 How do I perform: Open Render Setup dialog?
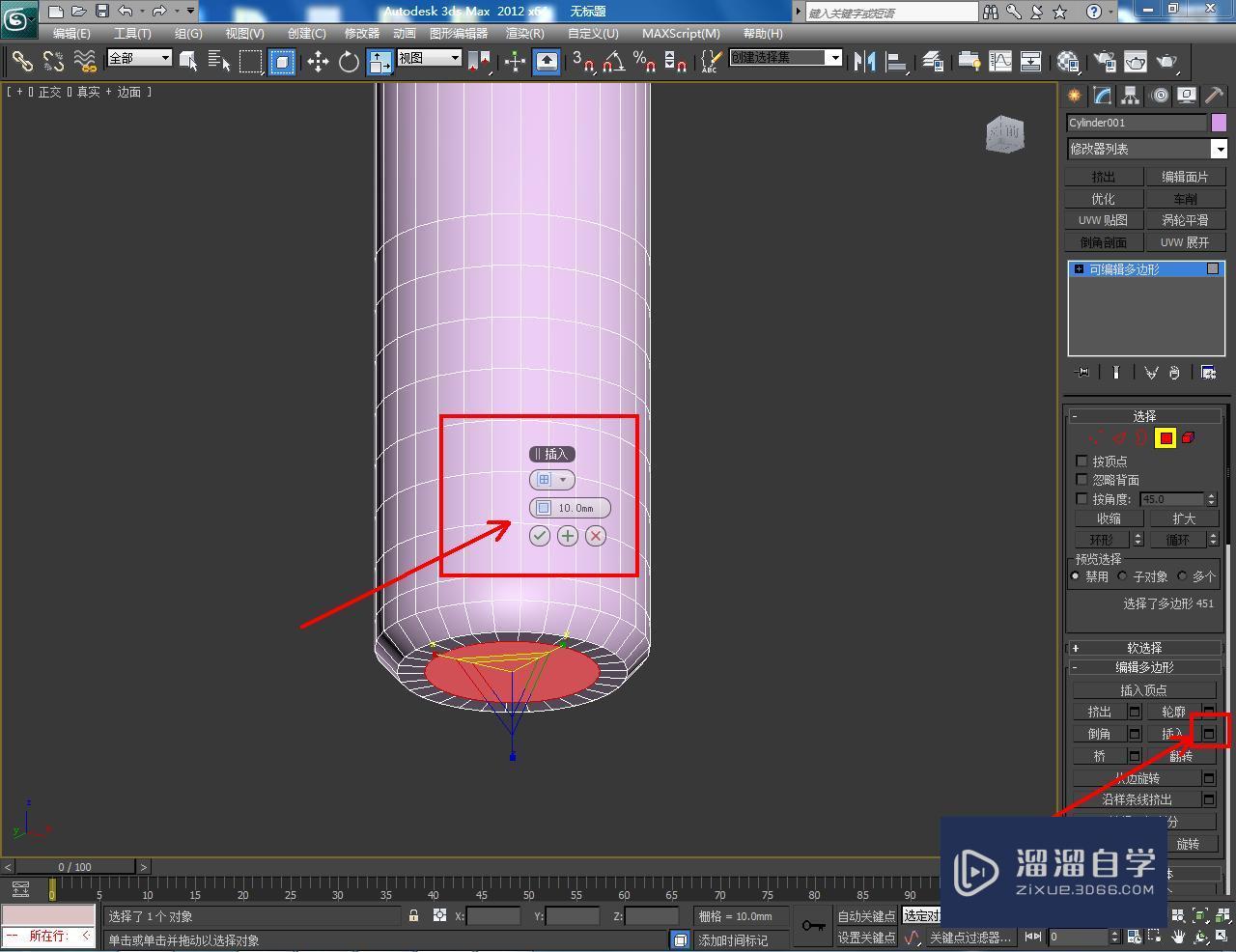(1104, 62)
